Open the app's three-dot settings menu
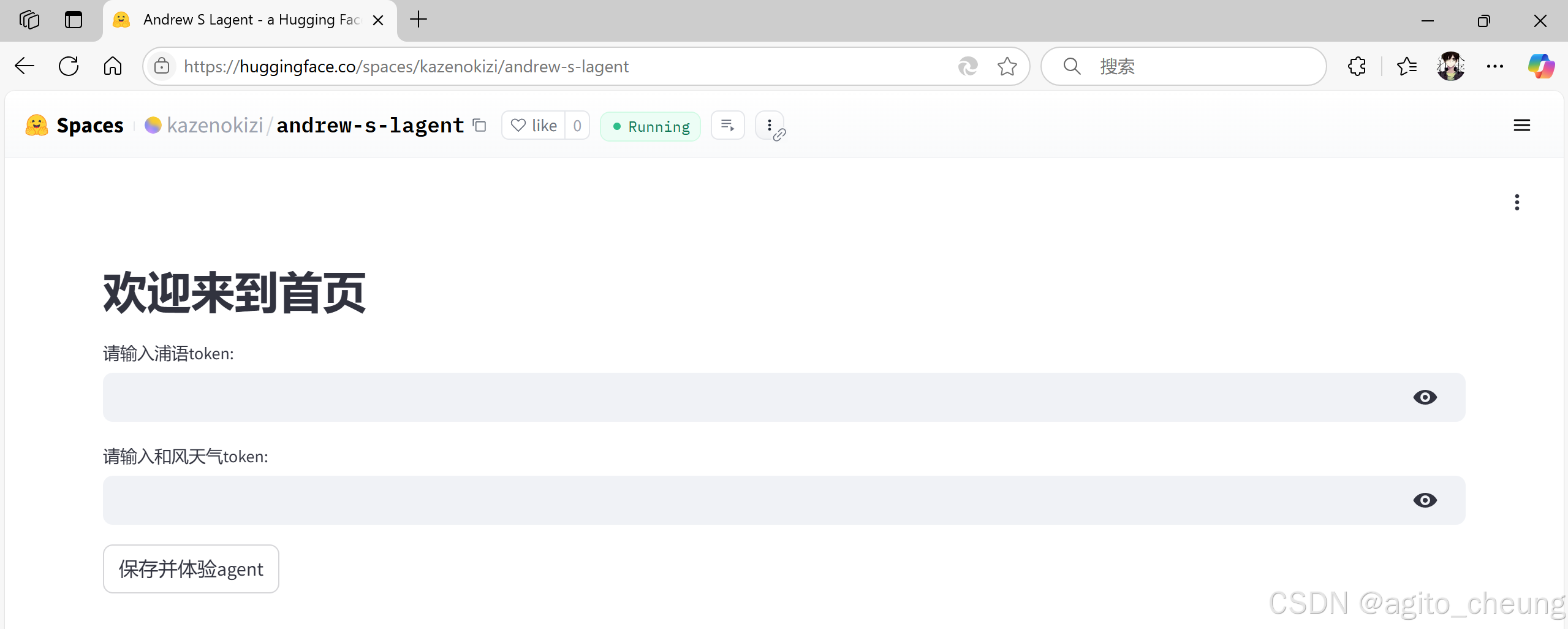 pyautogui.click(x=1517, y=202)
